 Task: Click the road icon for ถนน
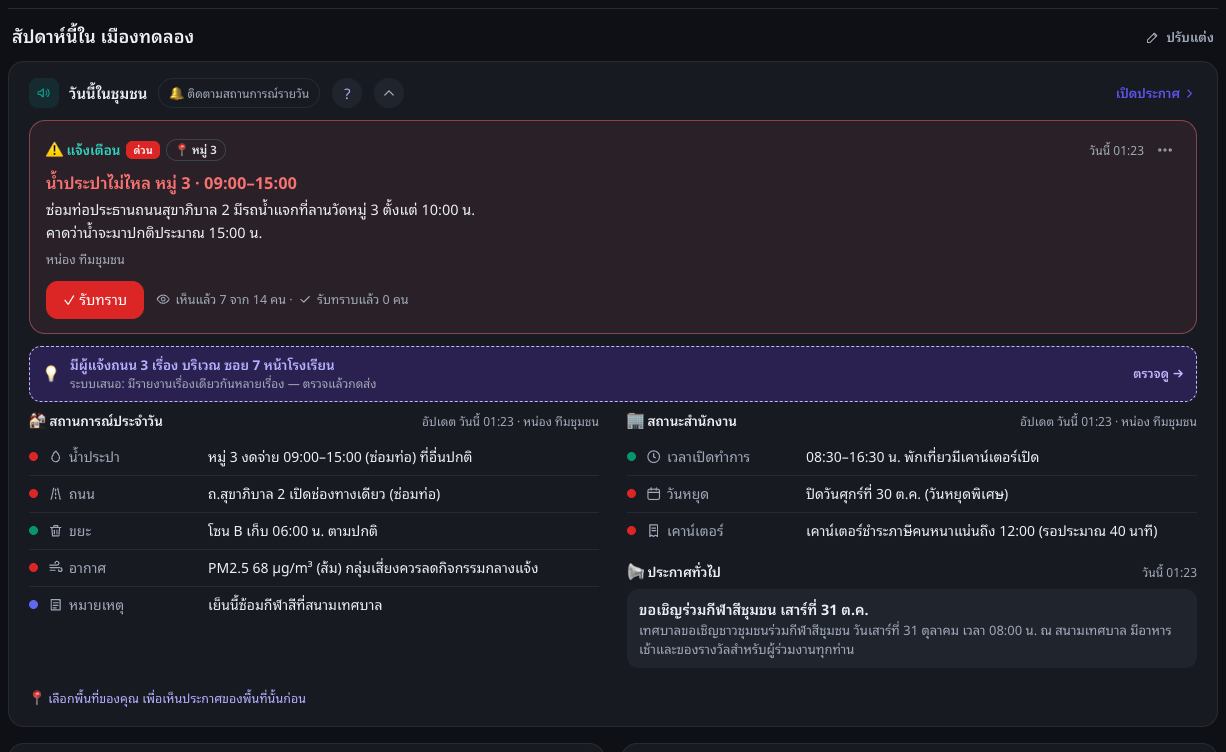coord(56,494)
